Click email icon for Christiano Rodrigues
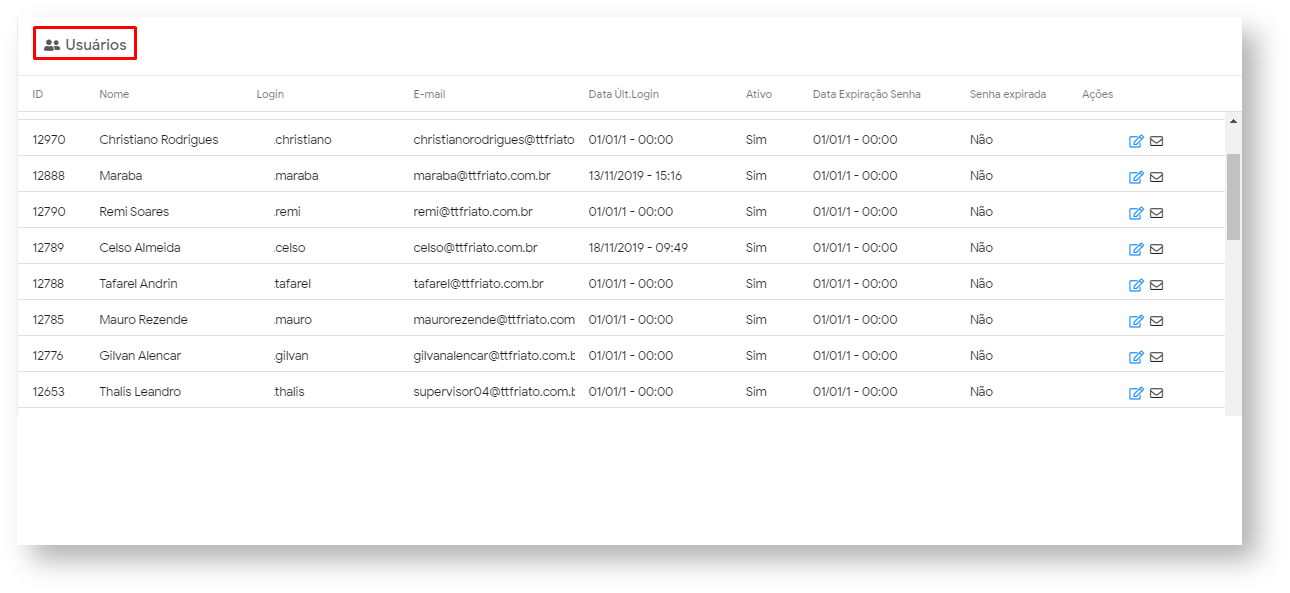This screenshot has width=1290, height=593. (x=1156, y=141)
